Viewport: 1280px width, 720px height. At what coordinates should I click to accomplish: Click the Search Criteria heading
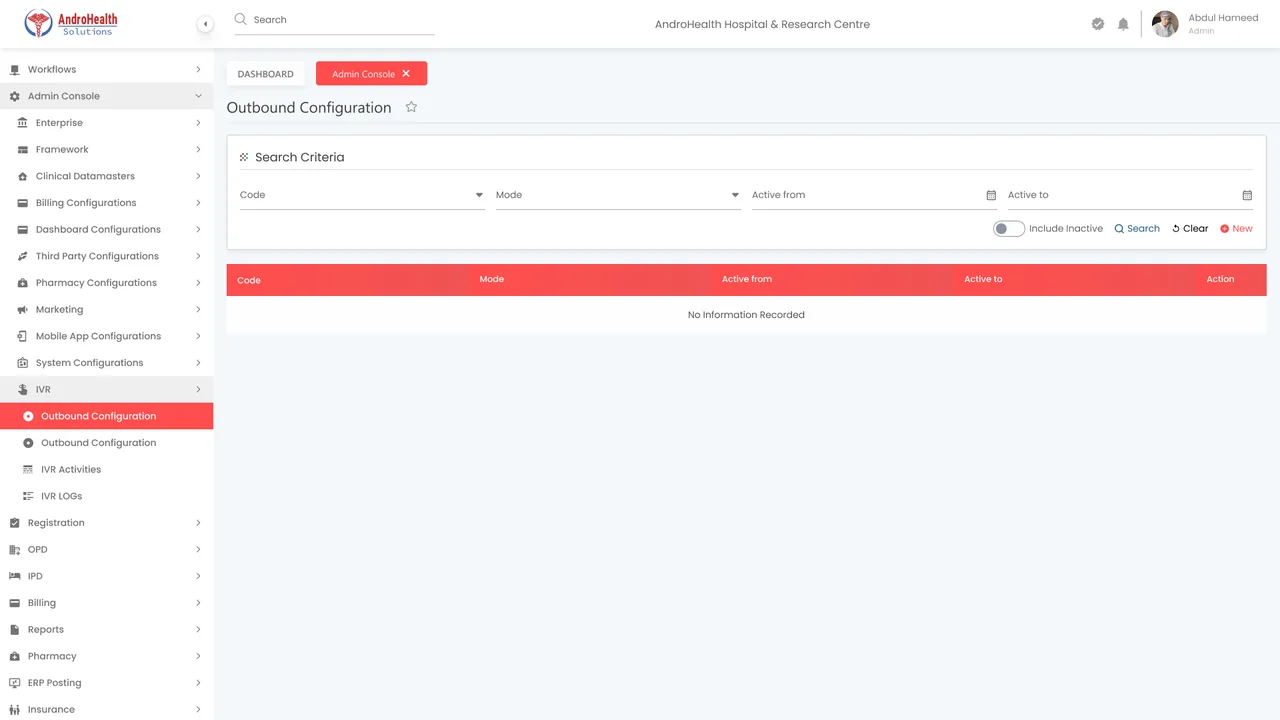pyautogui.click(x=299, y=157)
